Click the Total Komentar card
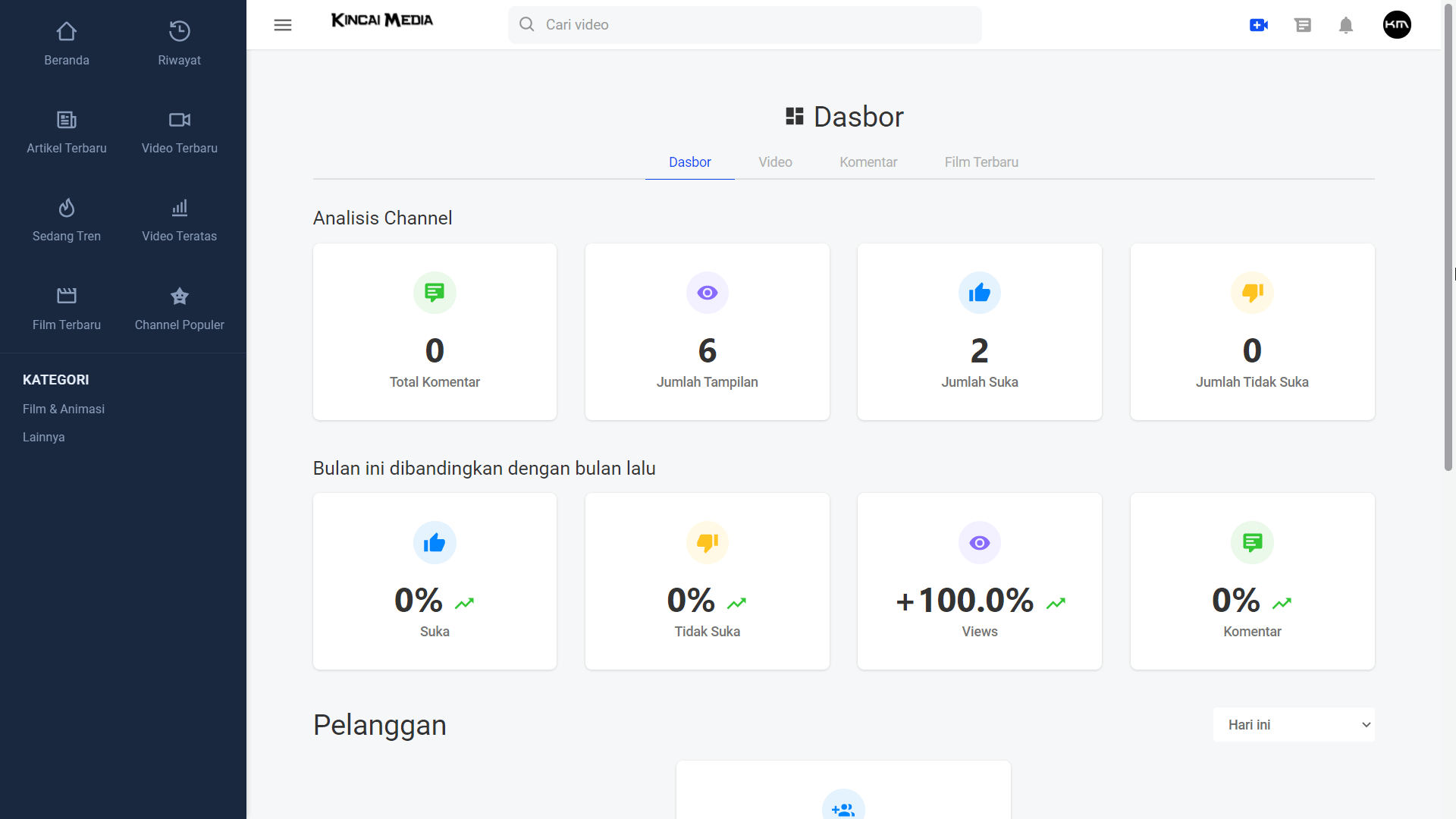1456x819 pixels. [x=434, y=331]
